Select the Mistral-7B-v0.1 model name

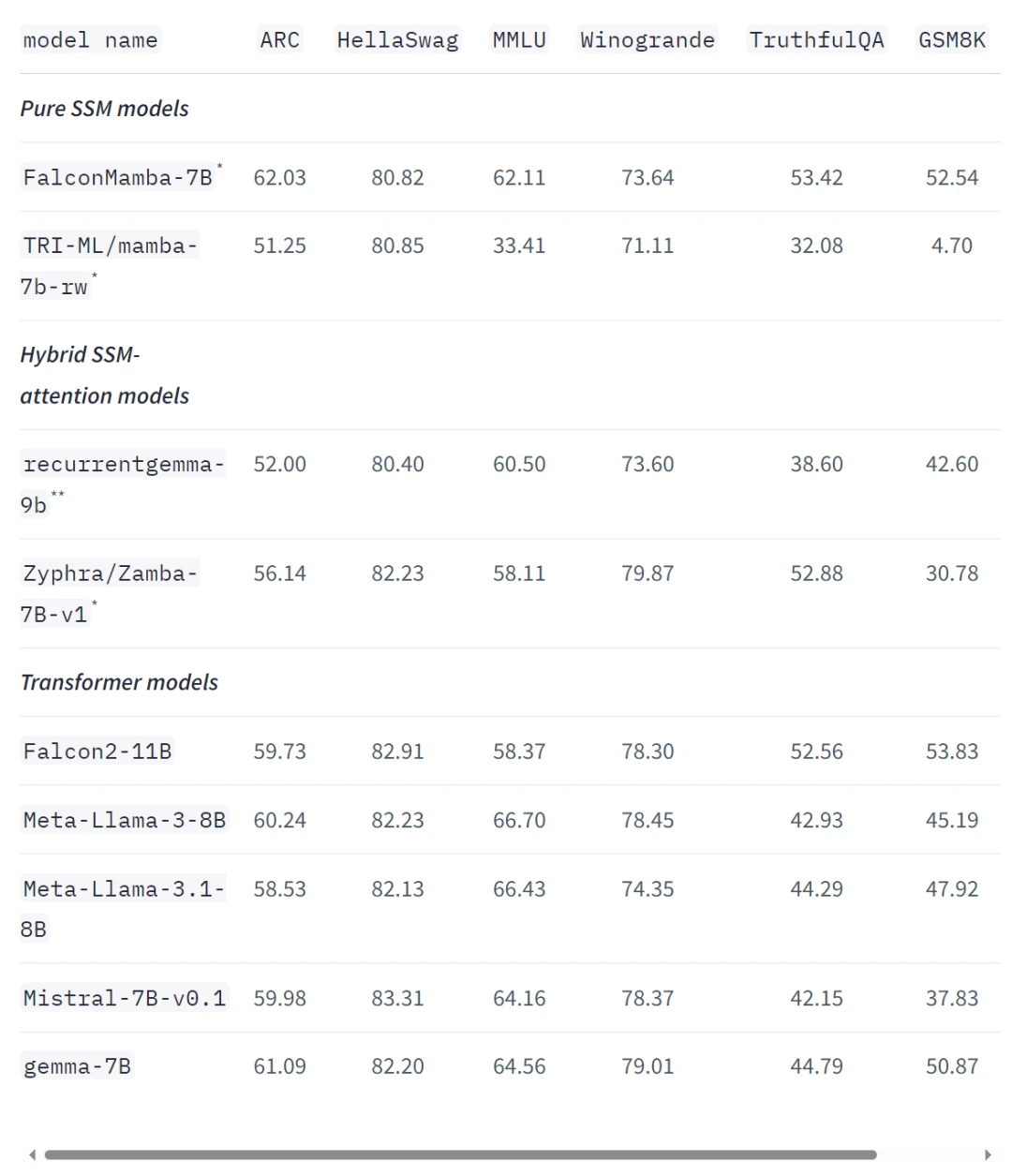[x=125, y=998]
